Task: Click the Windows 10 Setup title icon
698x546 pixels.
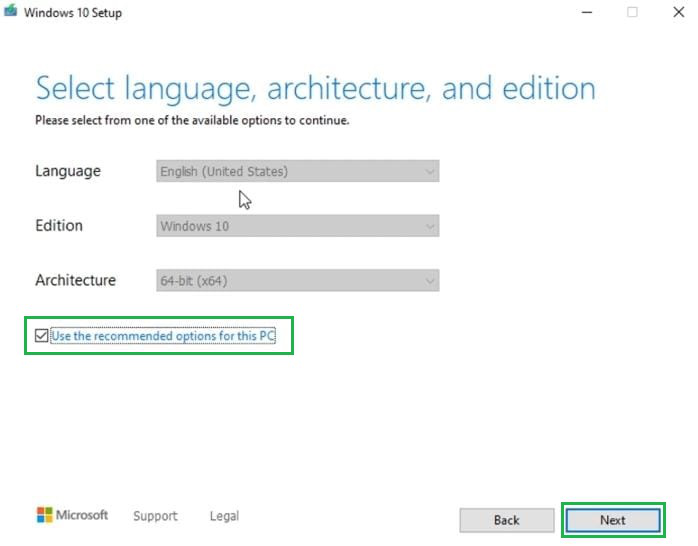Action: click(x=11, y=11)
